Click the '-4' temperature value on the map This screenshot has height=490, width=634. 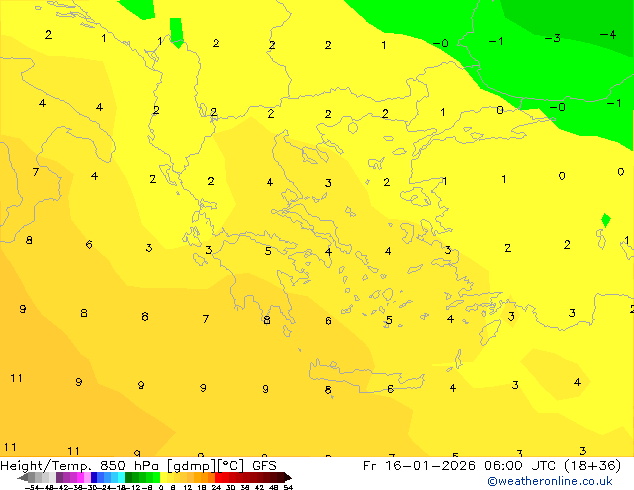click(608, 35)
